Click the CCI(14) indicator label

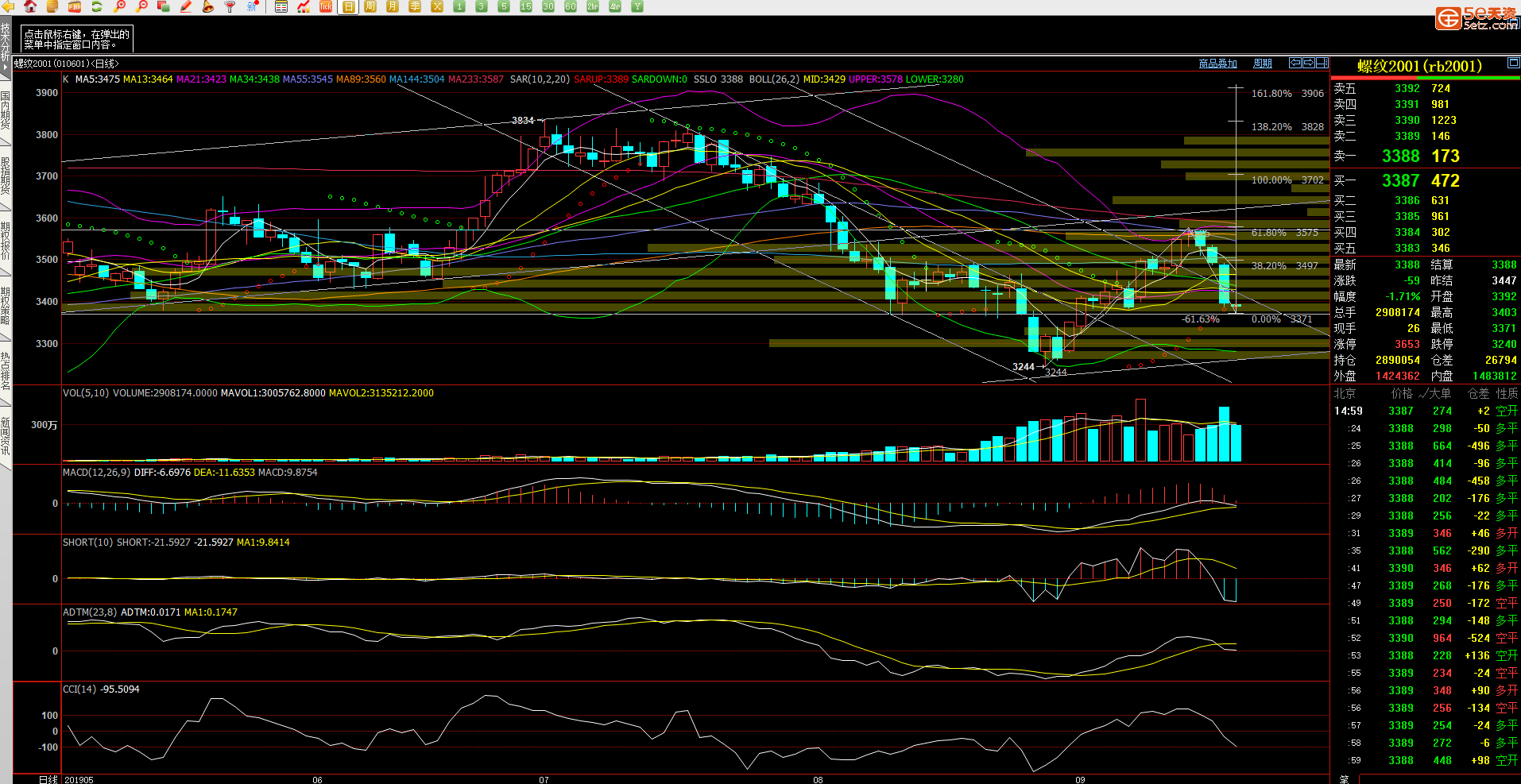(101, 689)
